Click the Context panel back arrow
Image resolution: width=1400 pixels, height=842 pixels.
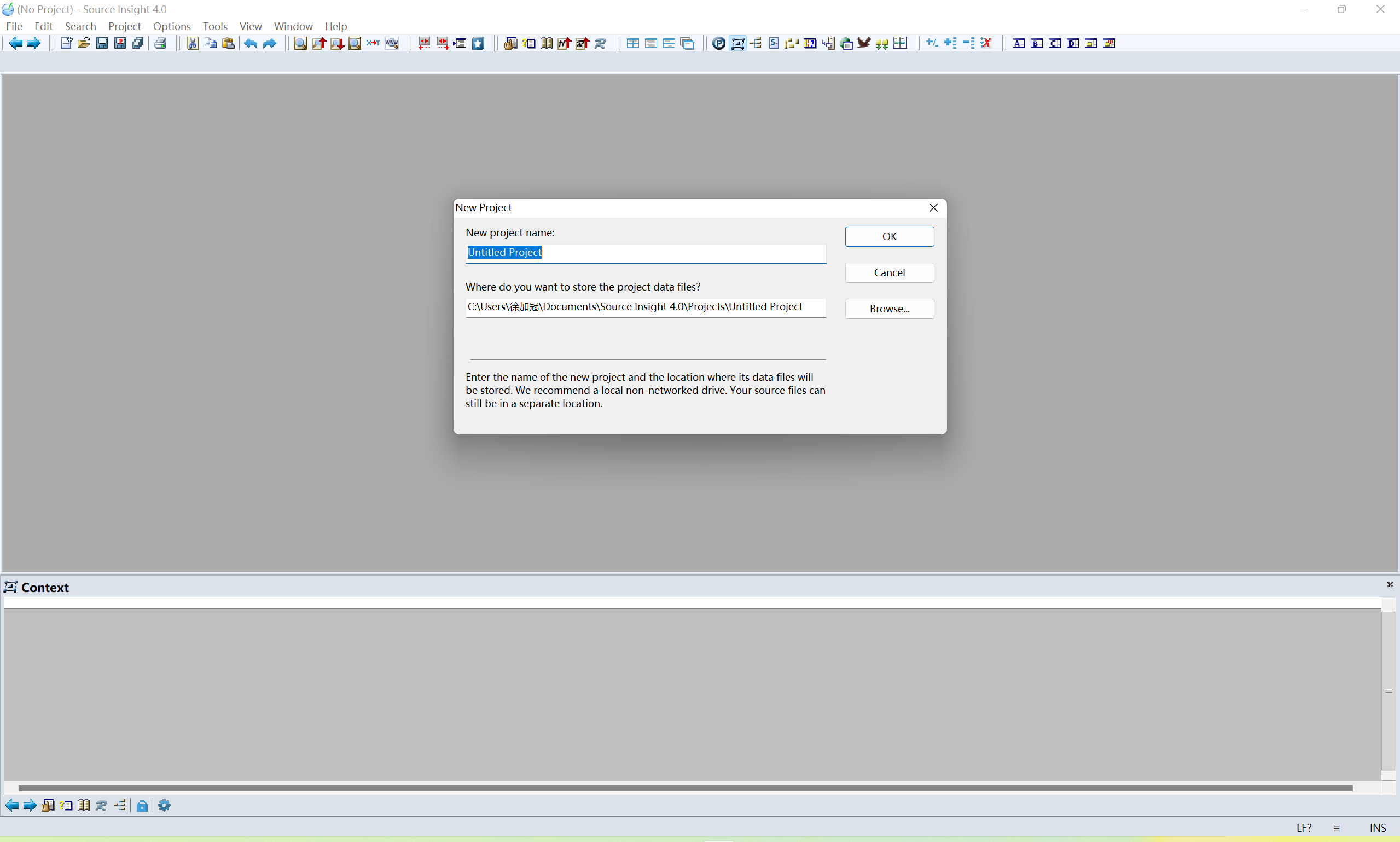coord(12,806)
